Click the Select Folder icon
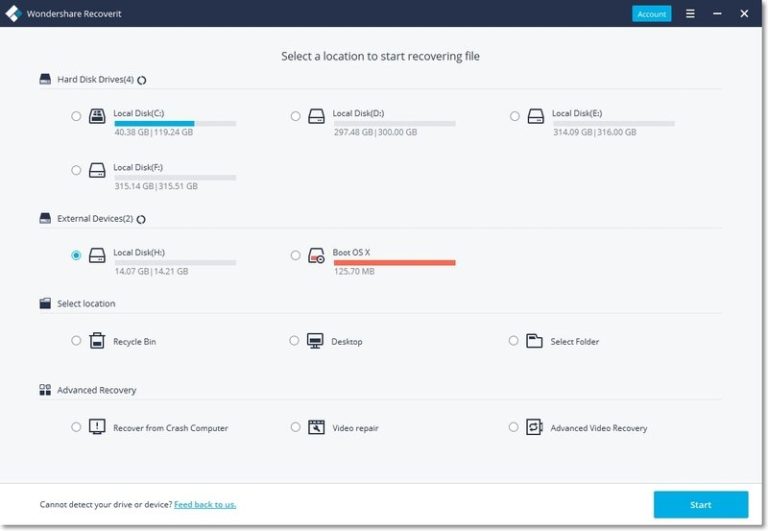The width and height of the screenshot is (768, 531). click(534, 341)
